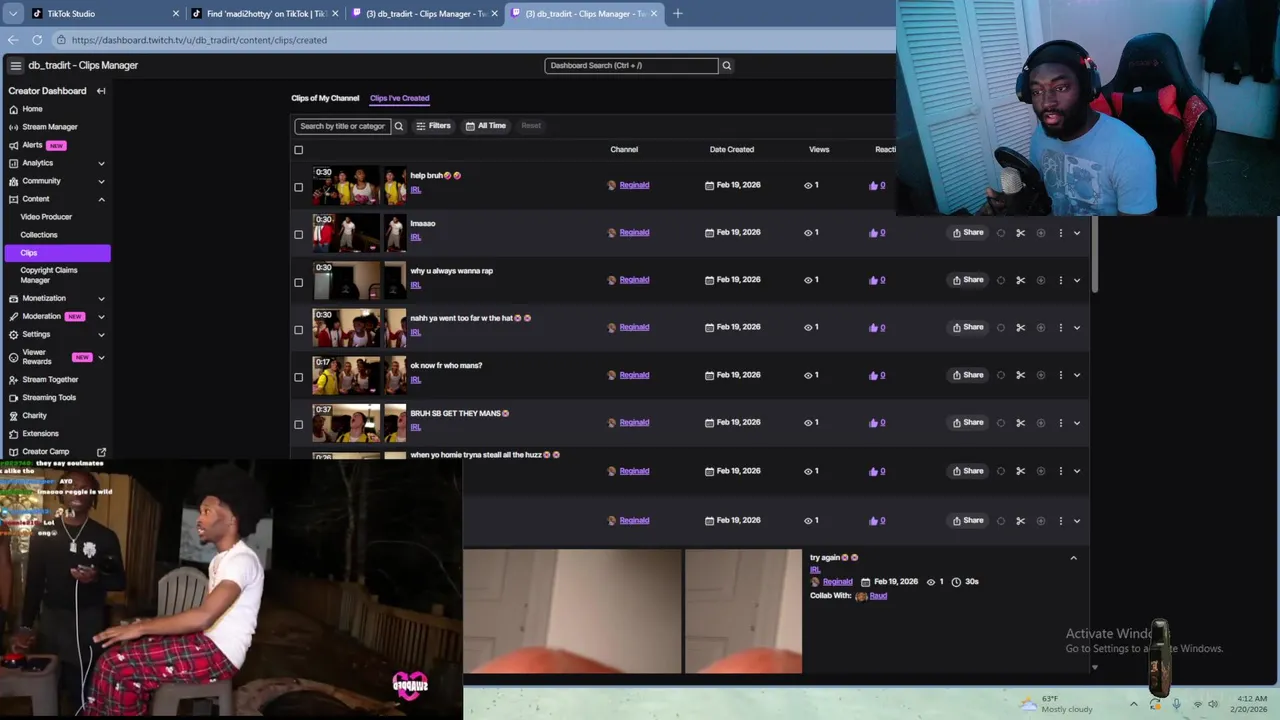The width and height of the screenshot is (1280, 720).
Task: Open three-dot menu for 'BRUH SB GET THEY MANS'
Action: 1061,423
